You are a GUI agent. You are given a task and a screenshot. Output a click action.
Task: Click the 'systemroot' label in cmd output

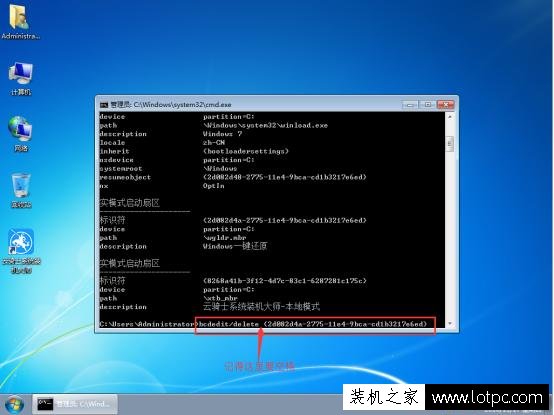pos(121,168)
